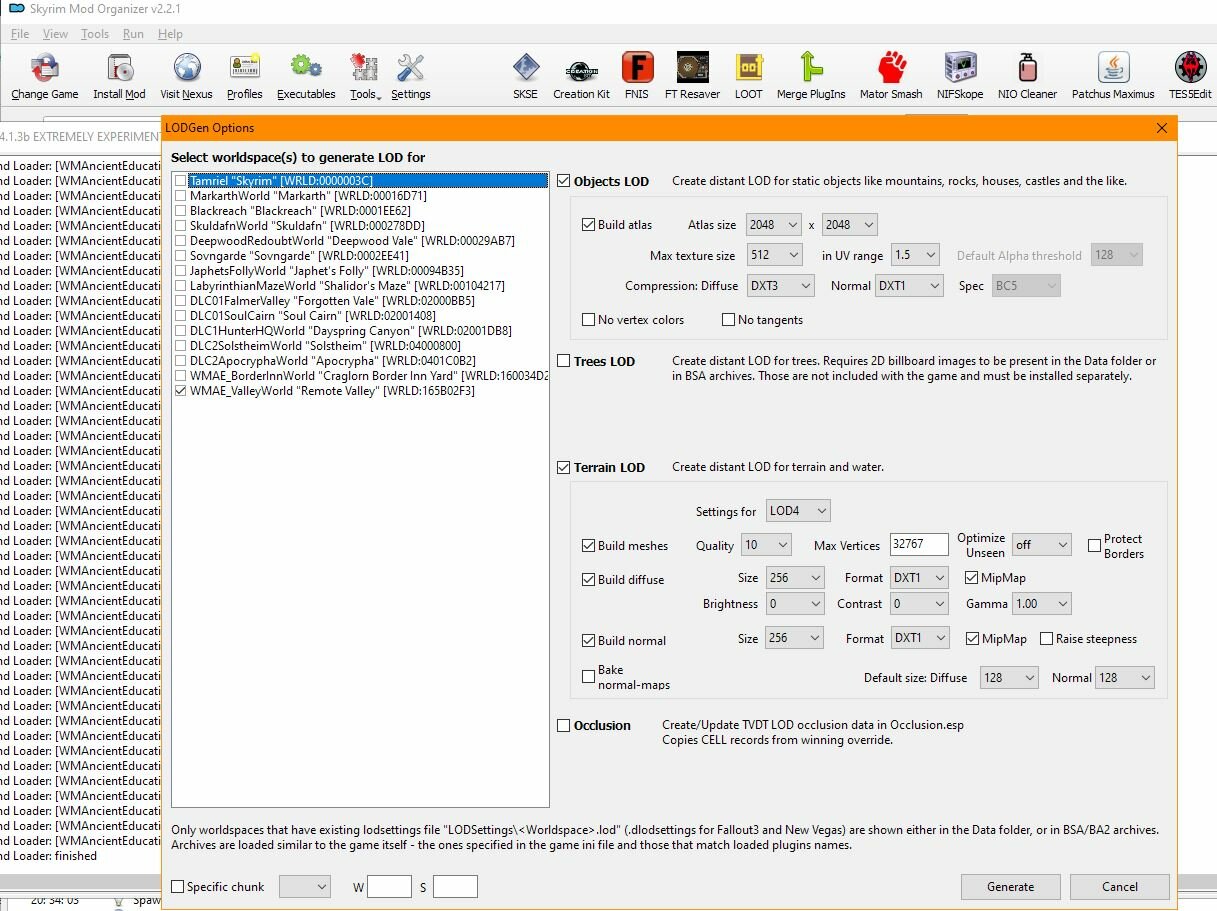Open the Tools menu
This screenshot has height=911, width=1217.
pyautogui.click(x=95, y=34)
